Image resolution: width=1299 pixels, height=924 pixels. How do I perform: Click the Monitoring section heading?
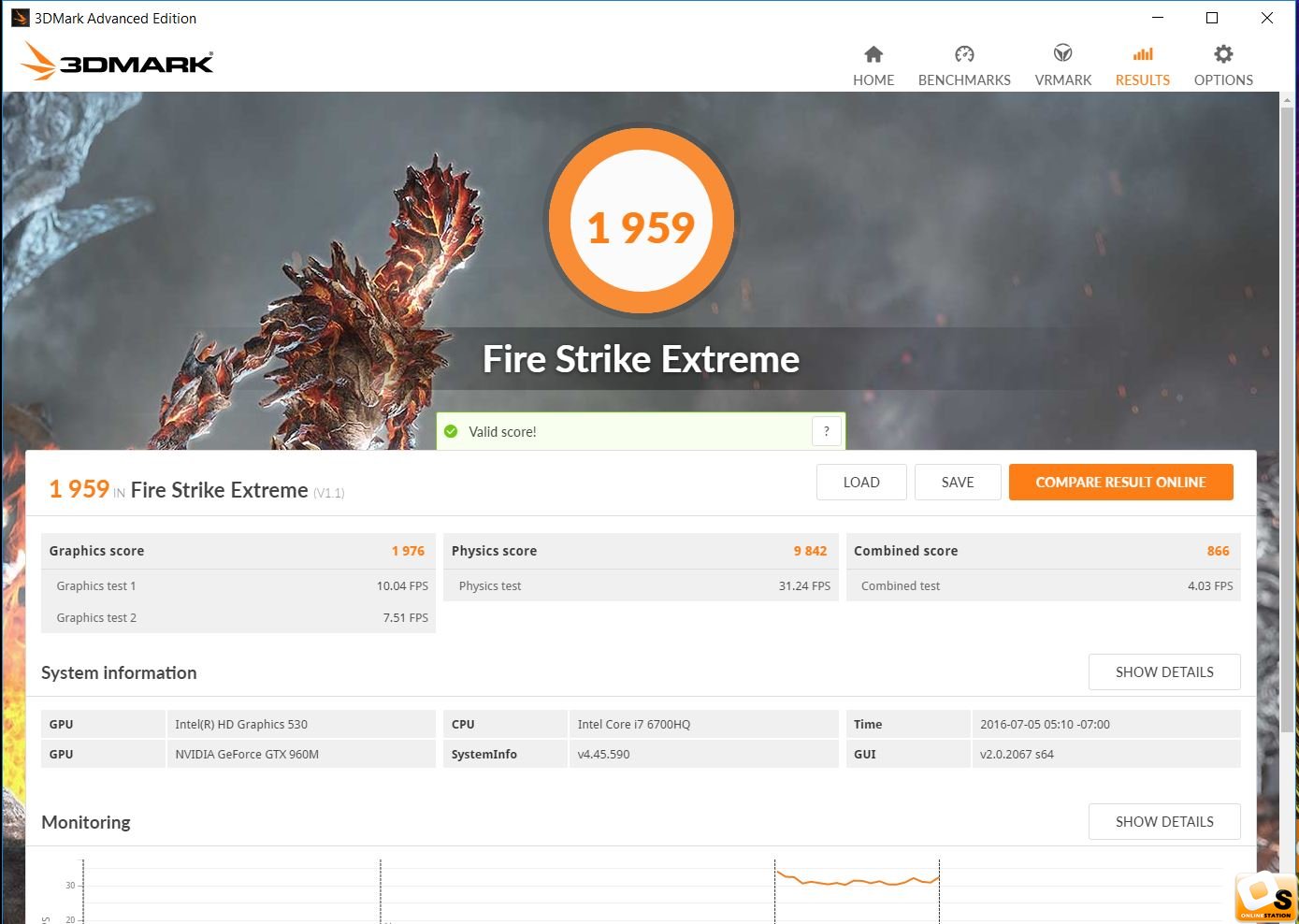86,822
